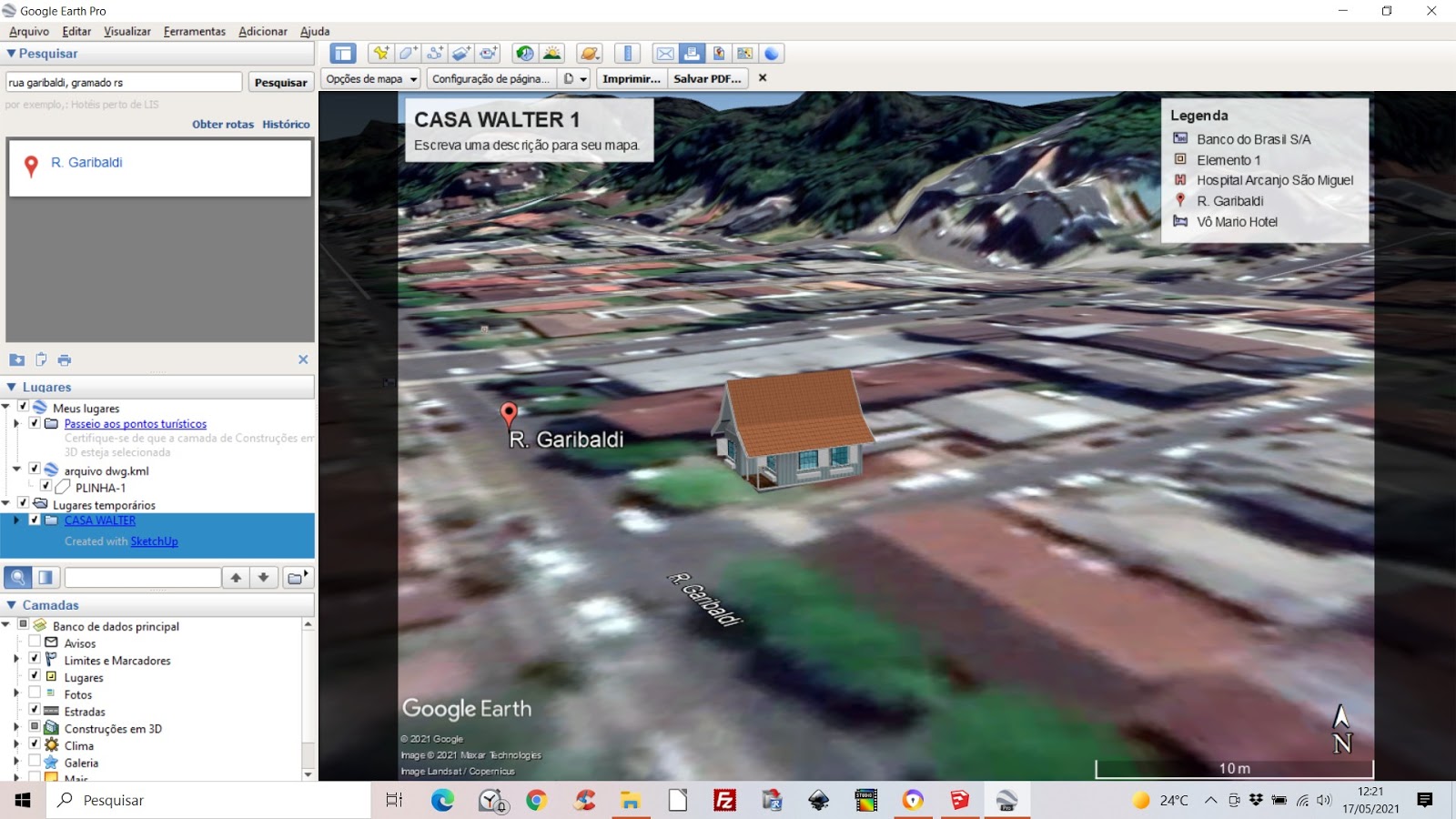The width and height of the screenshot is (1456, 819).
Task: Enable the Avisos layer checkbox
Action: coord(35,642)
